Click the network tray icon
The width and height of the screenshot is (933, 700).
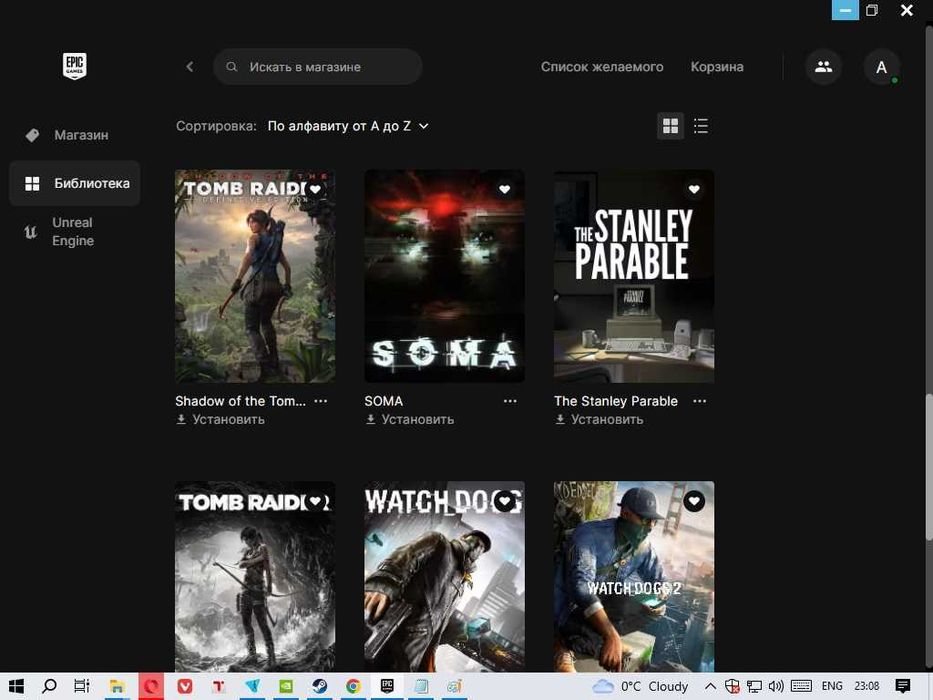pyautogui.click(x=754, y=686)
